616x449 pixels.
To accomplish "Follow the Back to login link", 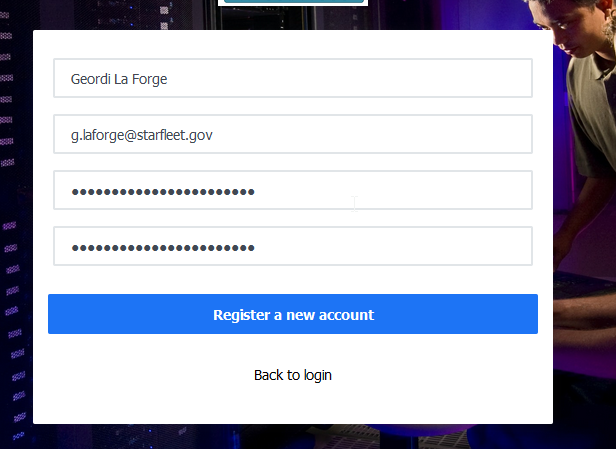I will coord(293,375).
